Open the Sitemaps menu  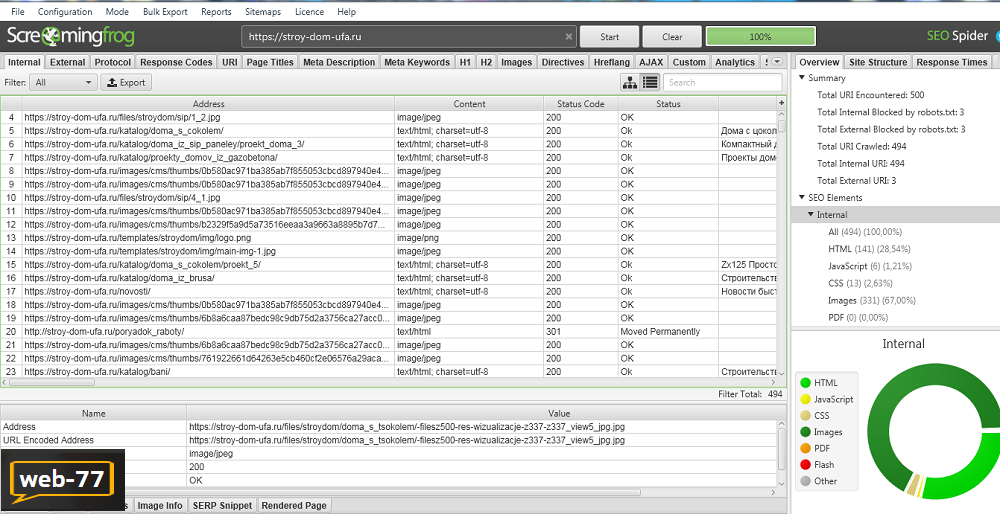pos(265,11)
